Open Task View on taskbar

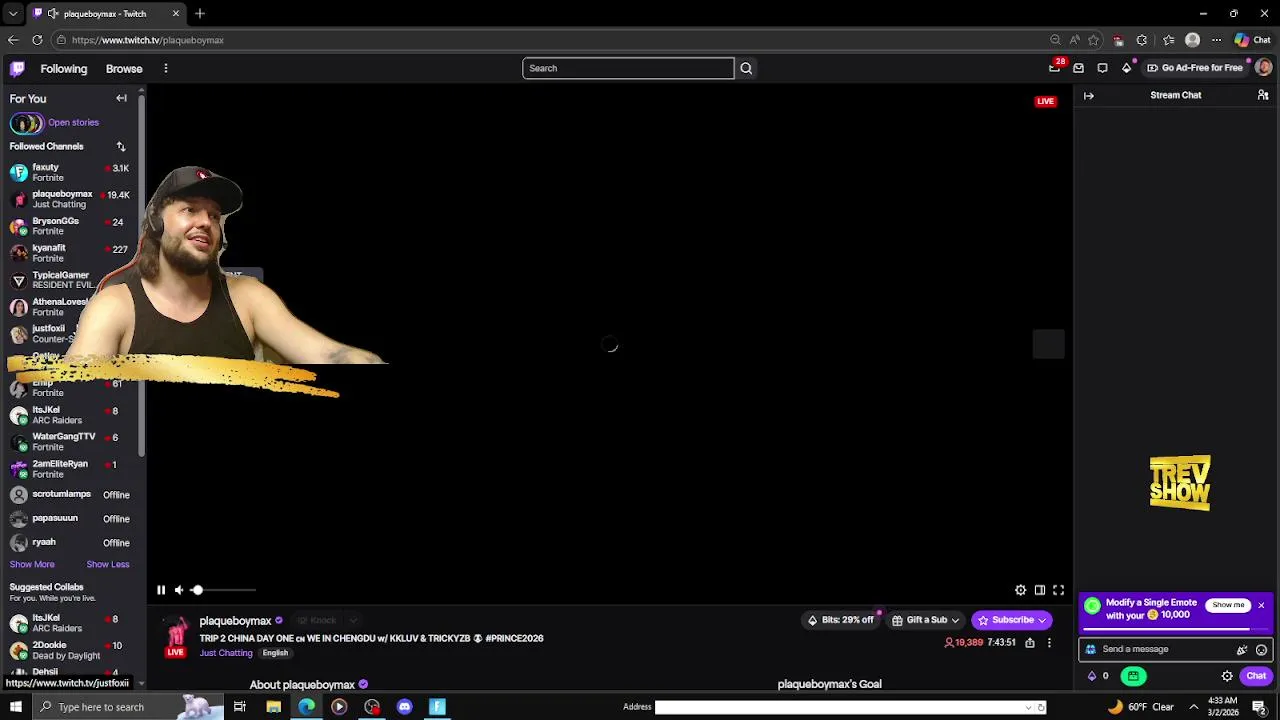point(240,707)
